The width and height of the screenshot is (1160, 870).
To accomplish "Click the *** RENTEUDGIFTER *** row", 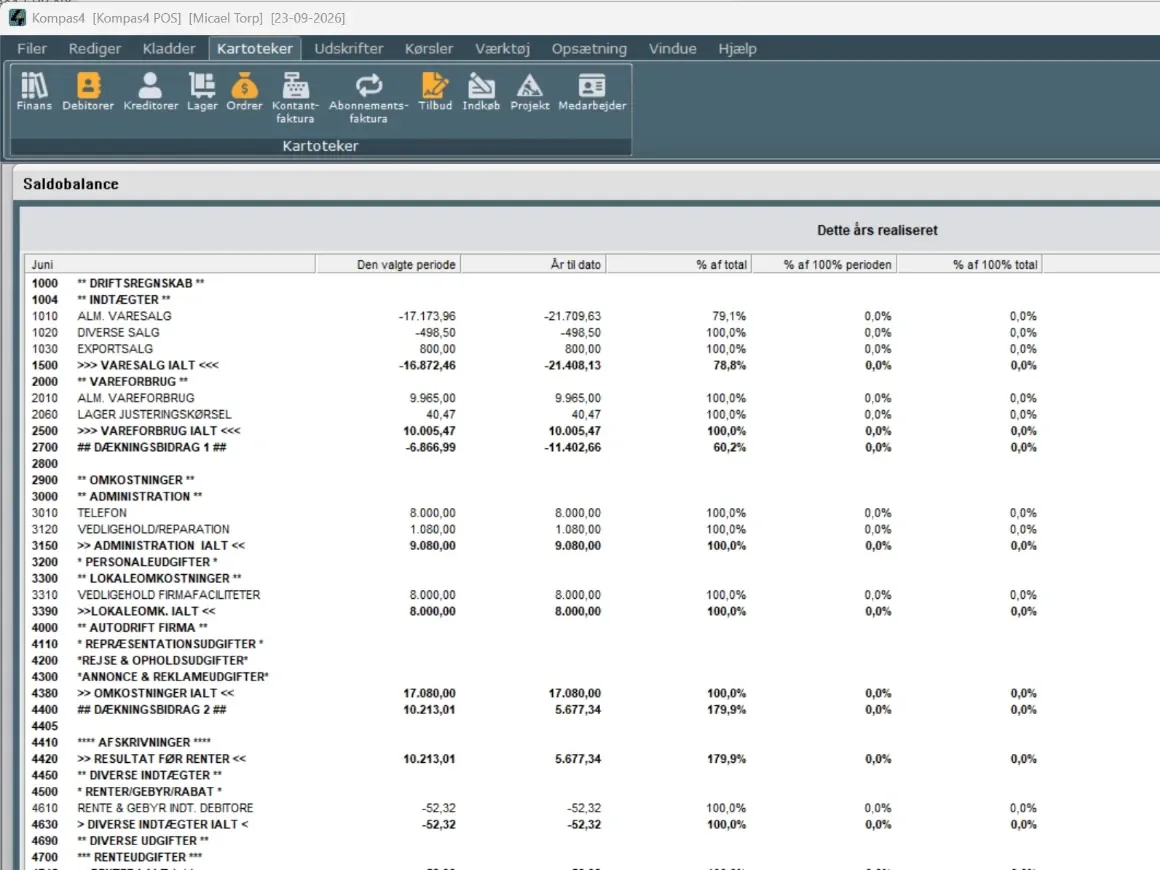I will coord(533,857).
